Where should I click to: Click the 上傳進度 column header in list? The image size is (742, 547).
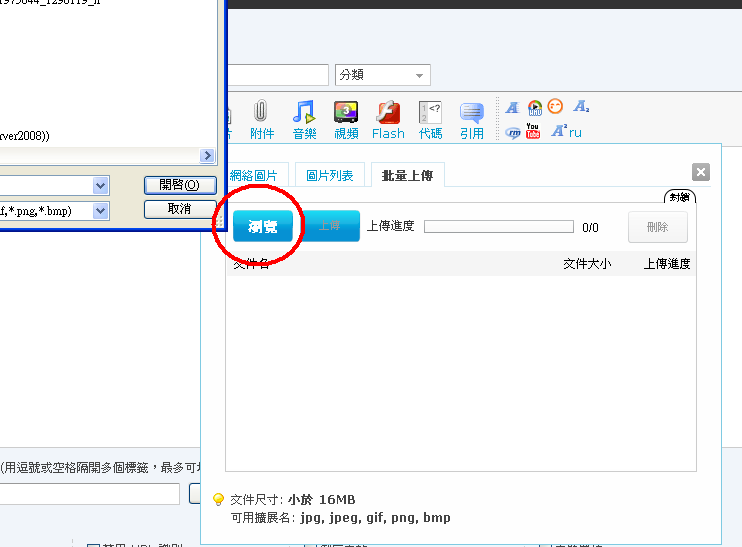(x=667, y=264)
